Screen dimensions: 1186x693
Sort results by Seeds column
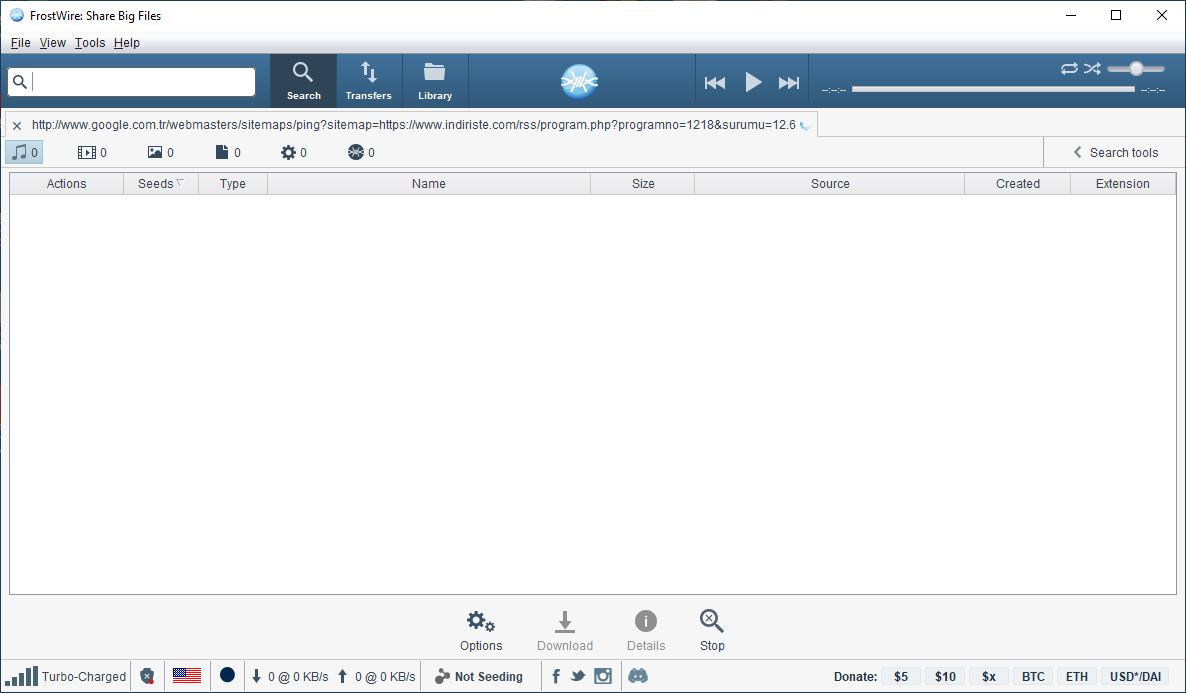pos(161,184)
